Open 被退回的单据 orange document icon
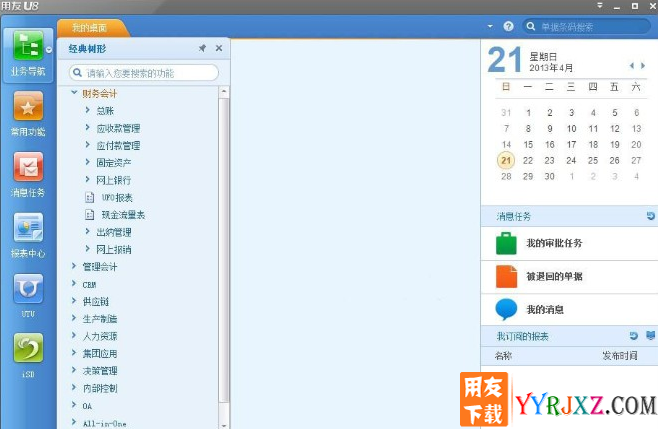Screen dimensions: 658x429 506,276
